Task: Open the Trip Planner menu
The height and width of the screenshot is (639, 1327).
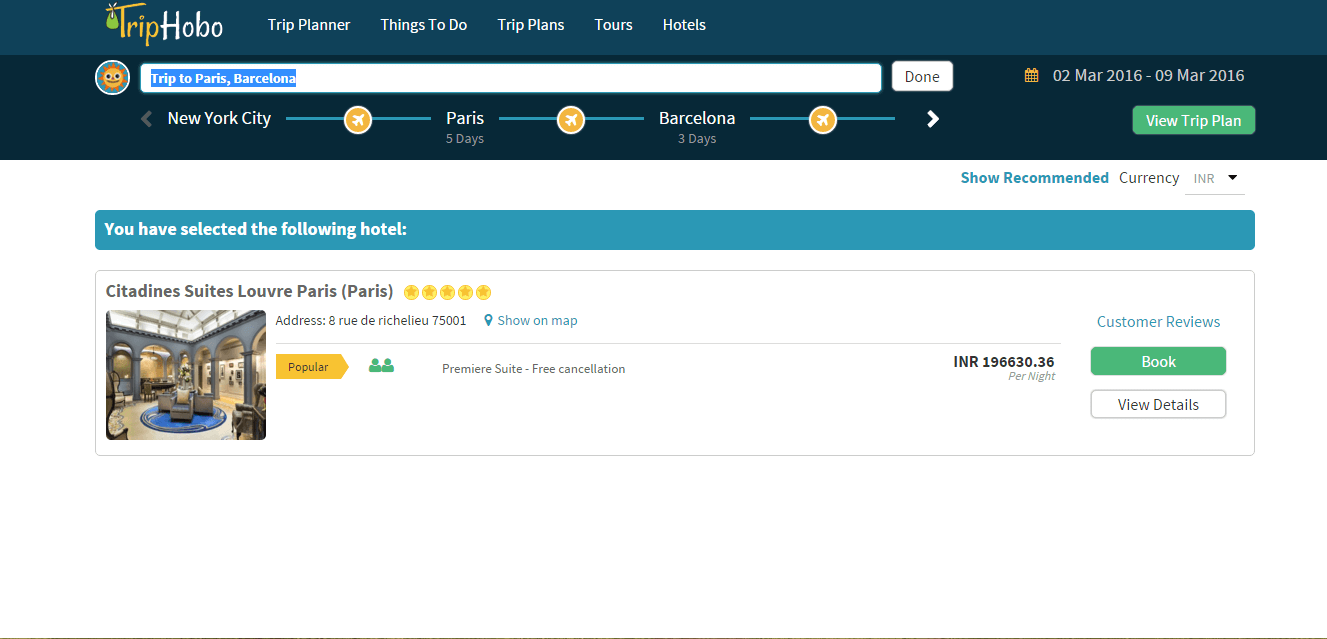Action: (309, 25)
